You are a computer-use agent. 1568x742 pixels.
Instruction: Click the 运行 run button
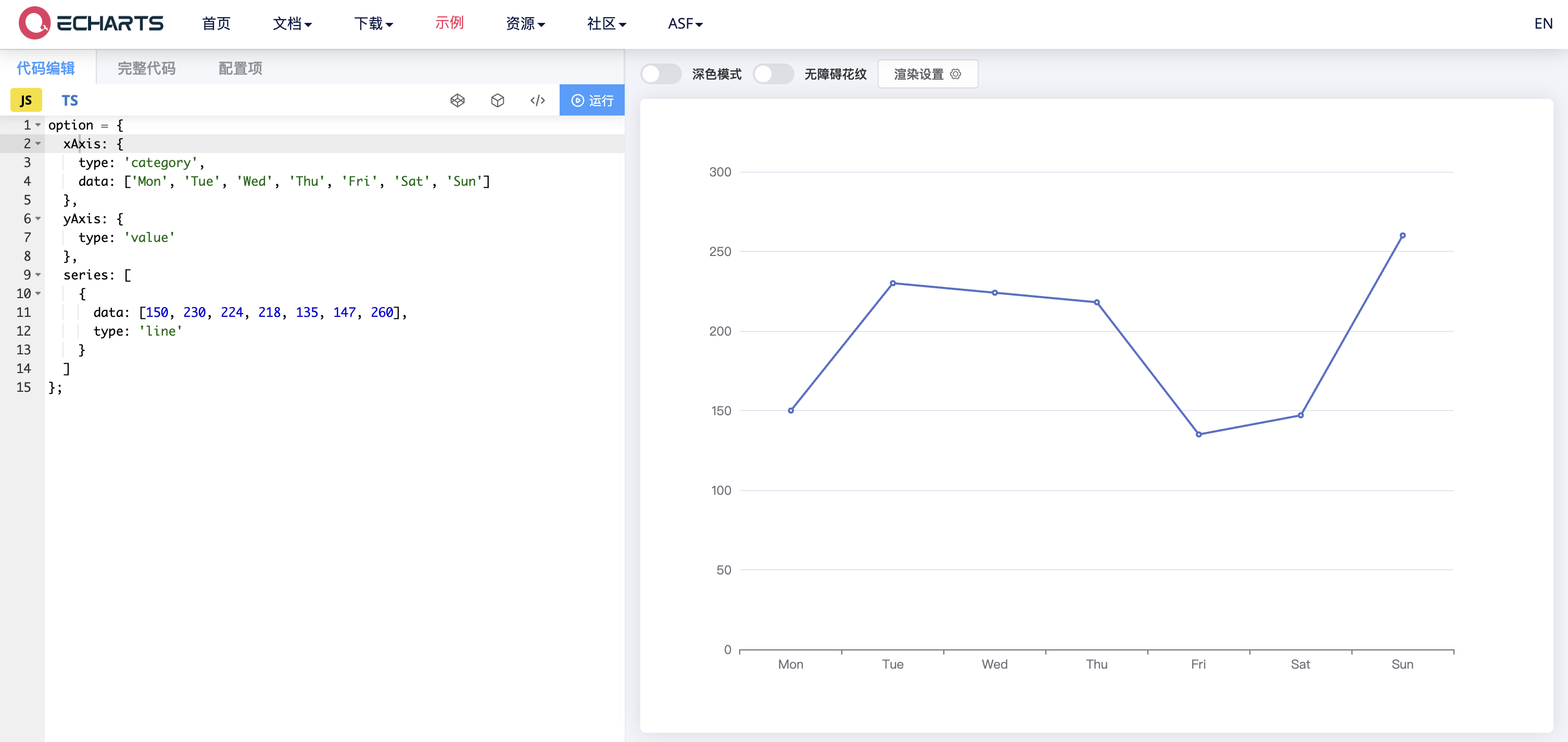coord(592,100)
